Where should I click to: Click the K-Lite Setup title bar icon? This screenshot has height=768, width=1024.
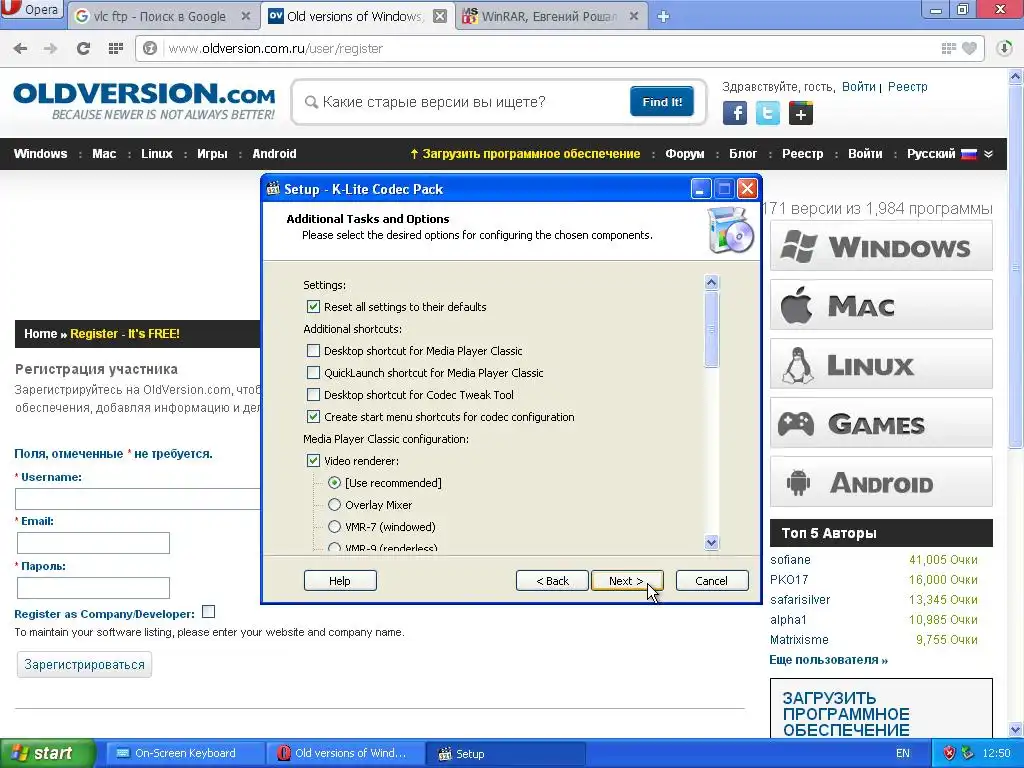tap(273, 189)
